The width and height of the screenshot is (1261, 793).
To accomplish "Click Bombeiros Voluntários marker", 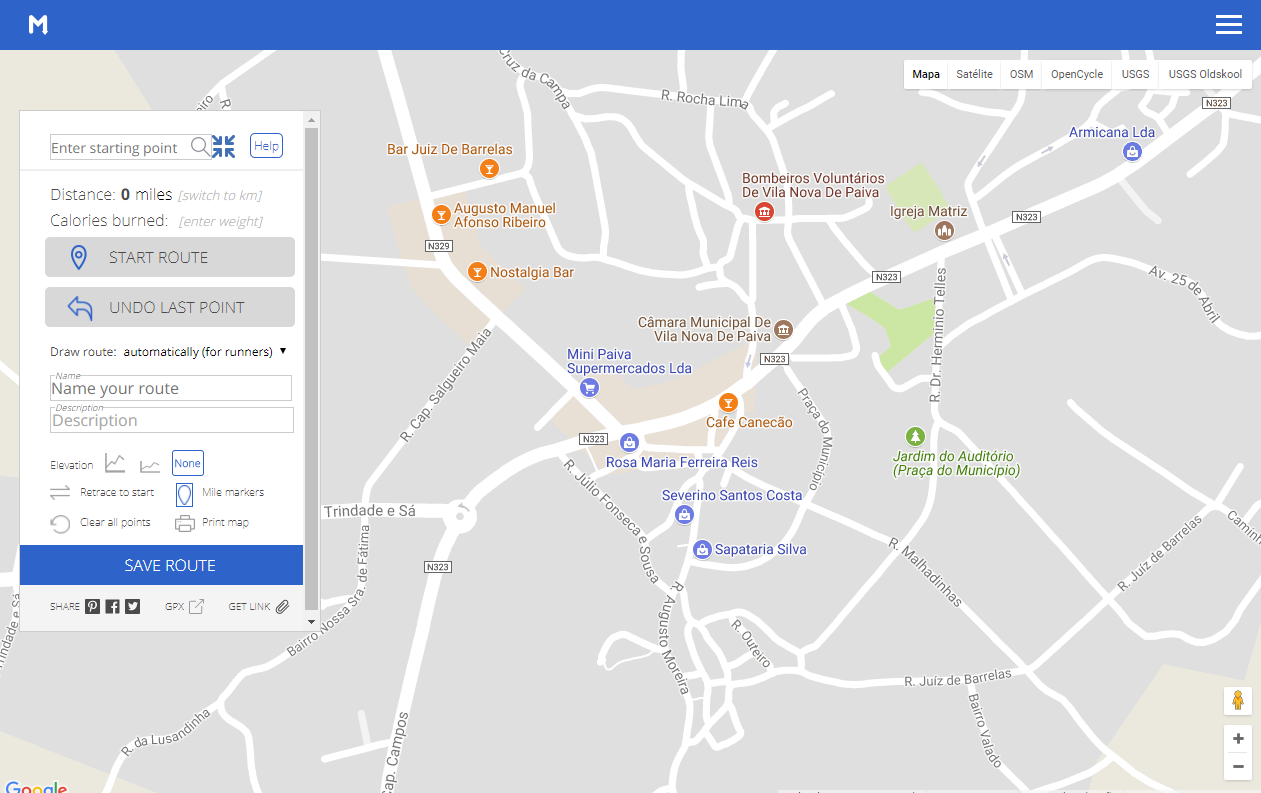I will (764, 211).
